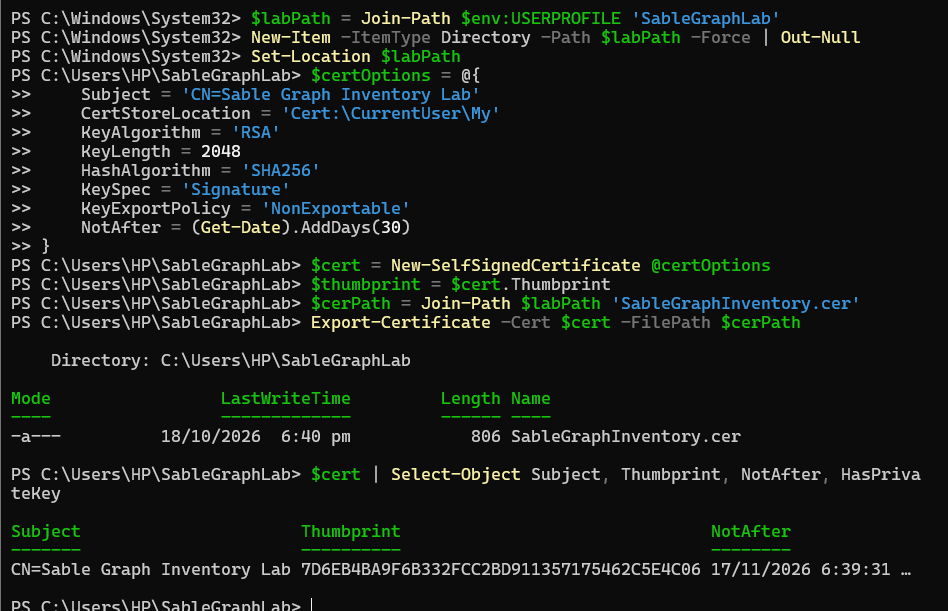Screen dimensions: 948x611
Task: Click CN=Sable Graph Inventory Lab result value
Action: pyautogui.click(x=151, y=569)
